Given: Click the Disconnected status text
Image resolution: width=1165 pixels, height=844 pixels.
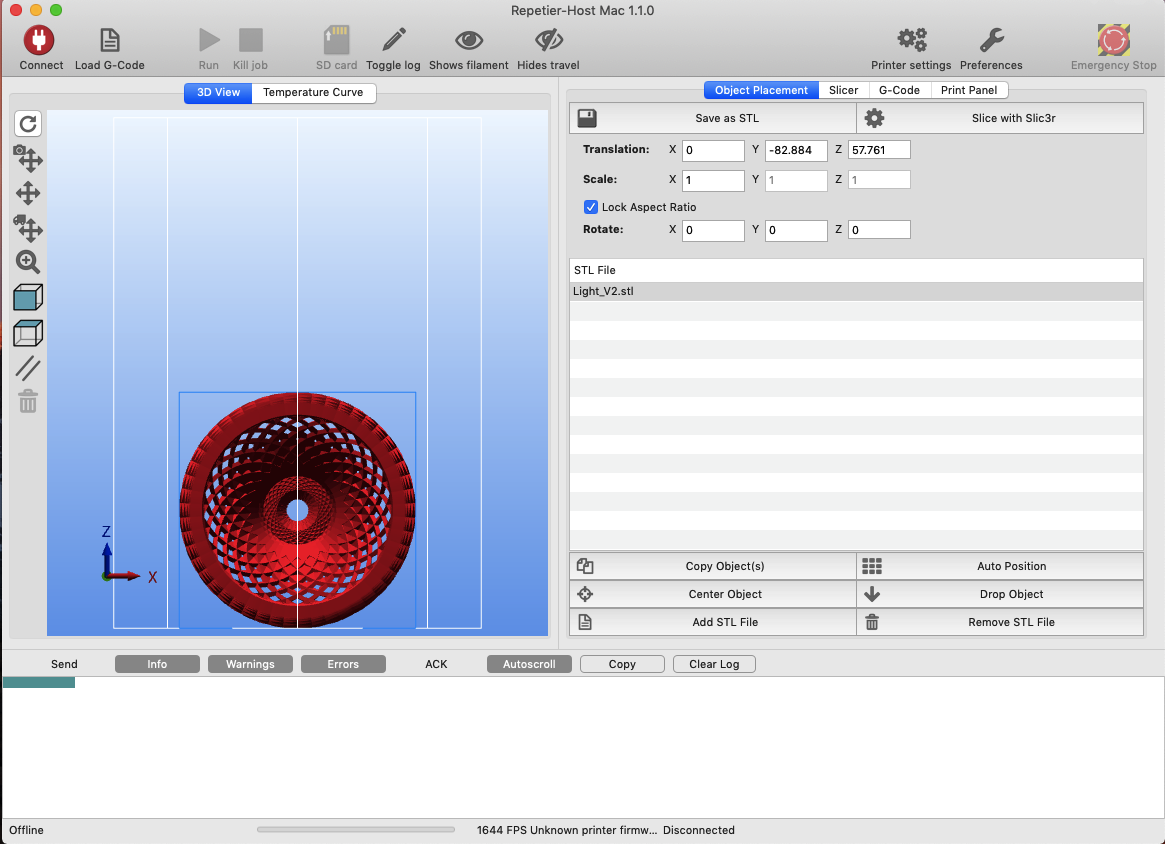Looking at the screenshot, I should click(698, 831).
